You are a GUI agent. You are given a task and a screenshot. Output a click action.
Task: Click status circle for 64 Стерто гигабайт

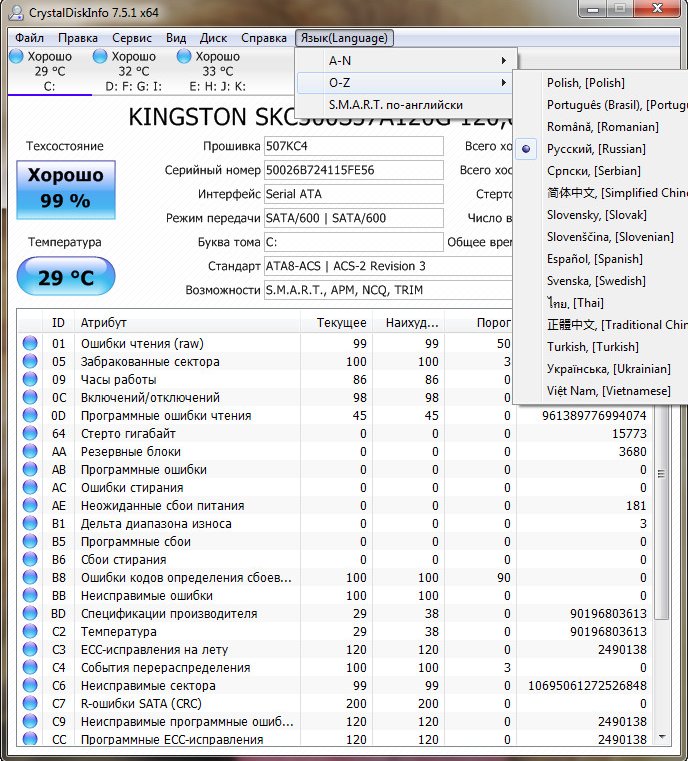pos(30,433)
